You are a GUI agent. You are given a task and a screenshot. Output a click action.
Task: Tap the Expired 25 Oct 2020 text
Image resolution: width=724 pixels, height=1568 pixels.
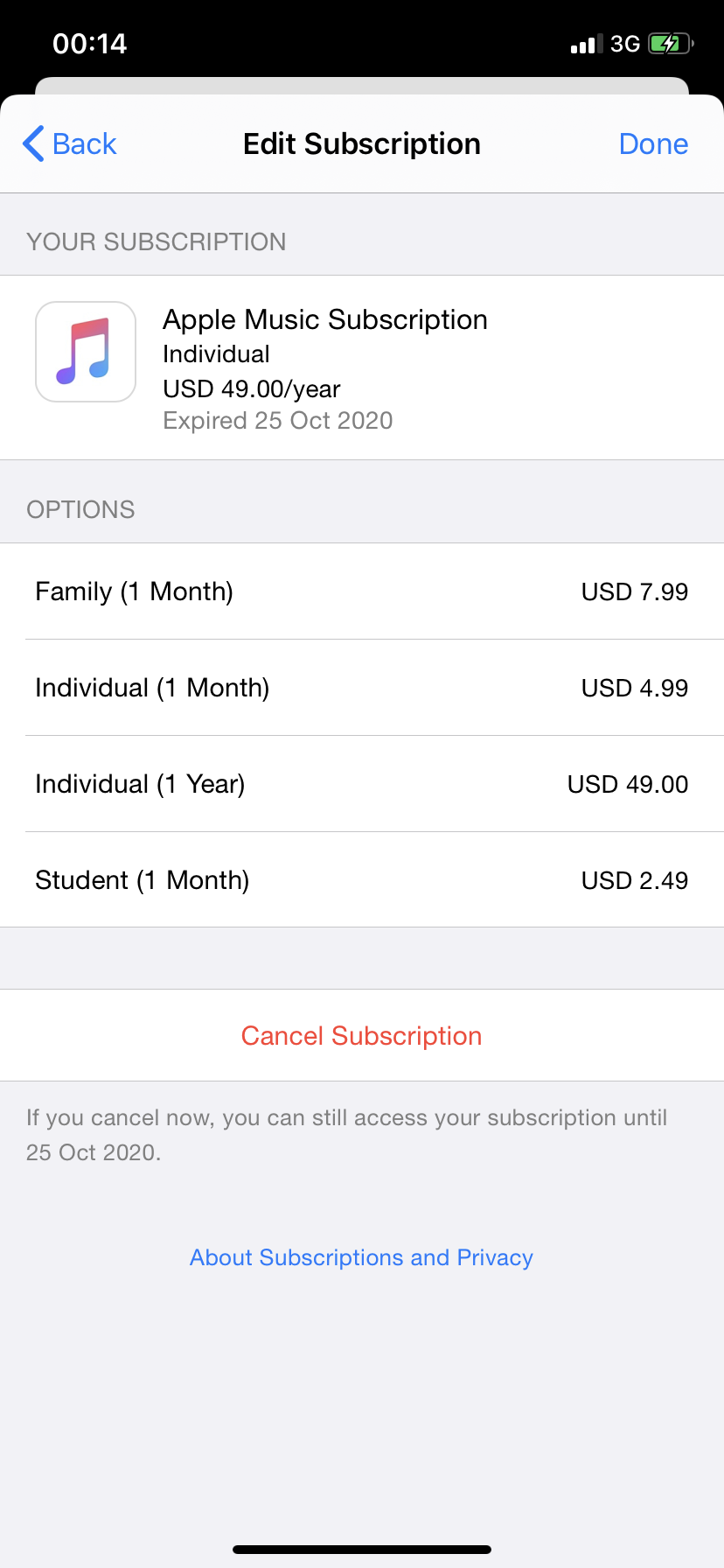pyautogui.click(x=278, y=421)
